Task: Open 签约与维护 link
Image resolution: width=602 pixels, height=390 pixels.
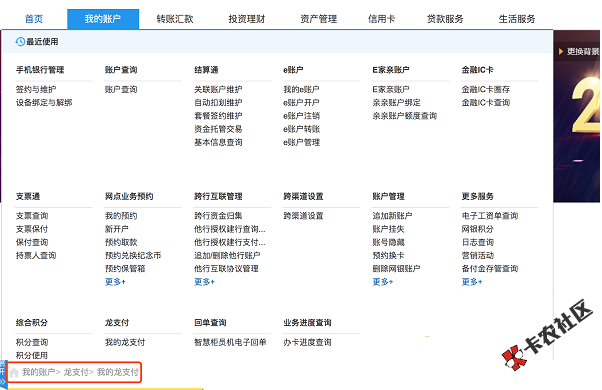Action: coord(36,89)
